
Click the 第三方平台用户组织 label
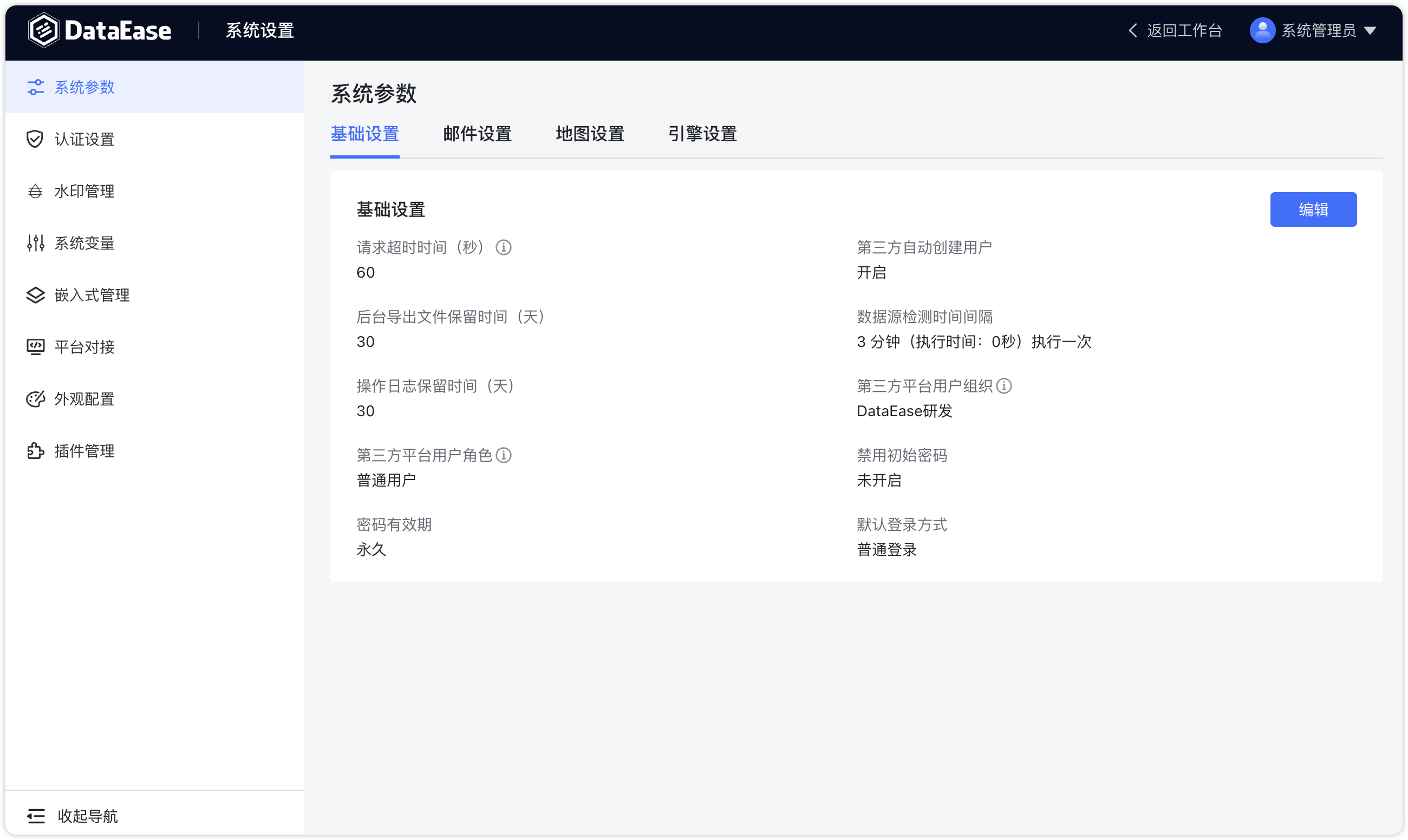924,386
